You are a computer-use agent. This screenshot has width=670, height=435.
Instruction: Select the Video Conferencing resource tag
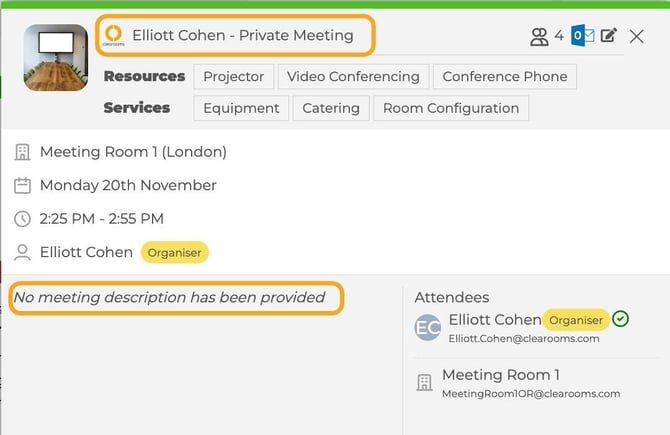pyautogui.click(x=353, y=77)
